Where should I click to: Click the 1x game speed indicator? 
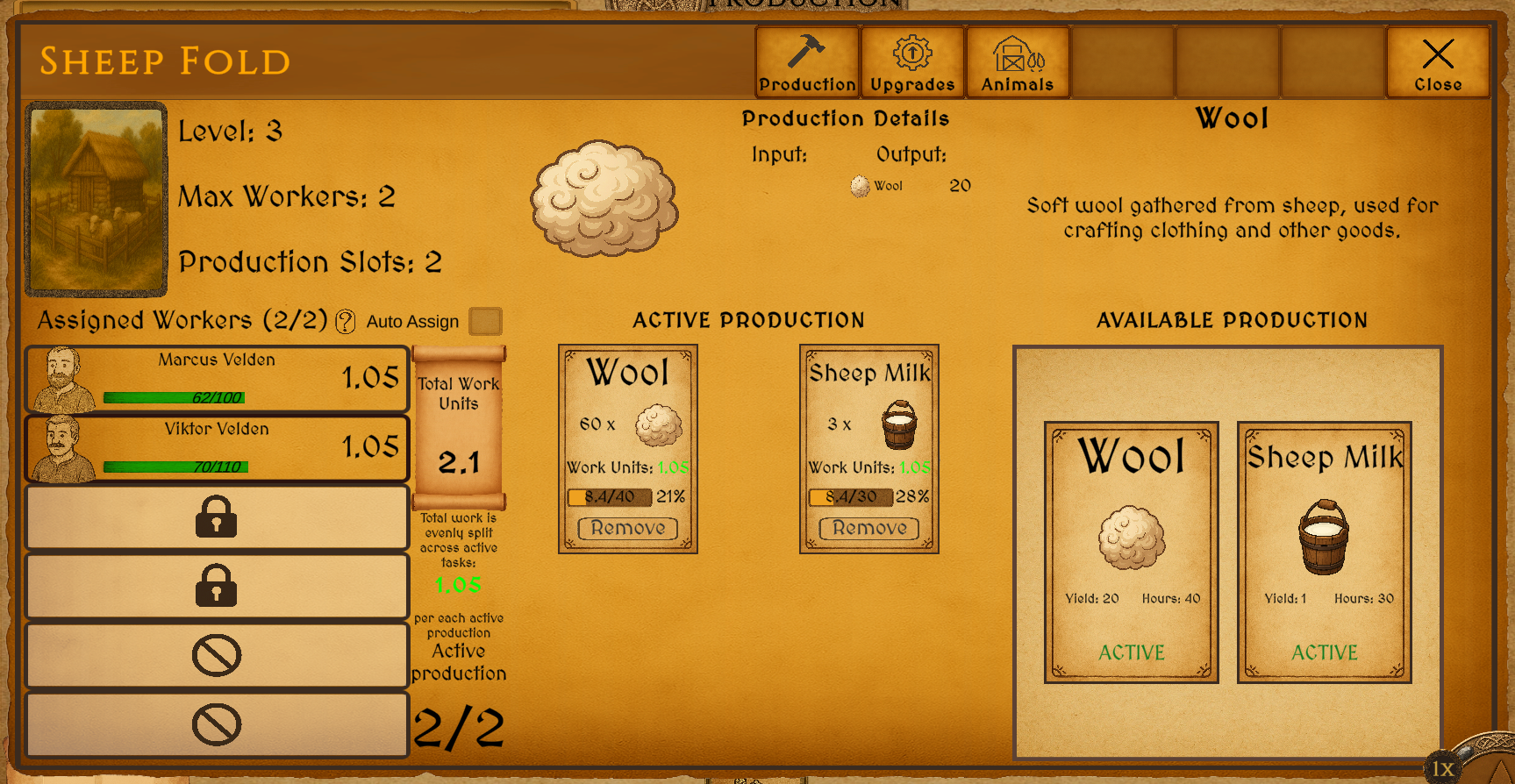[x=1443, y=768]
